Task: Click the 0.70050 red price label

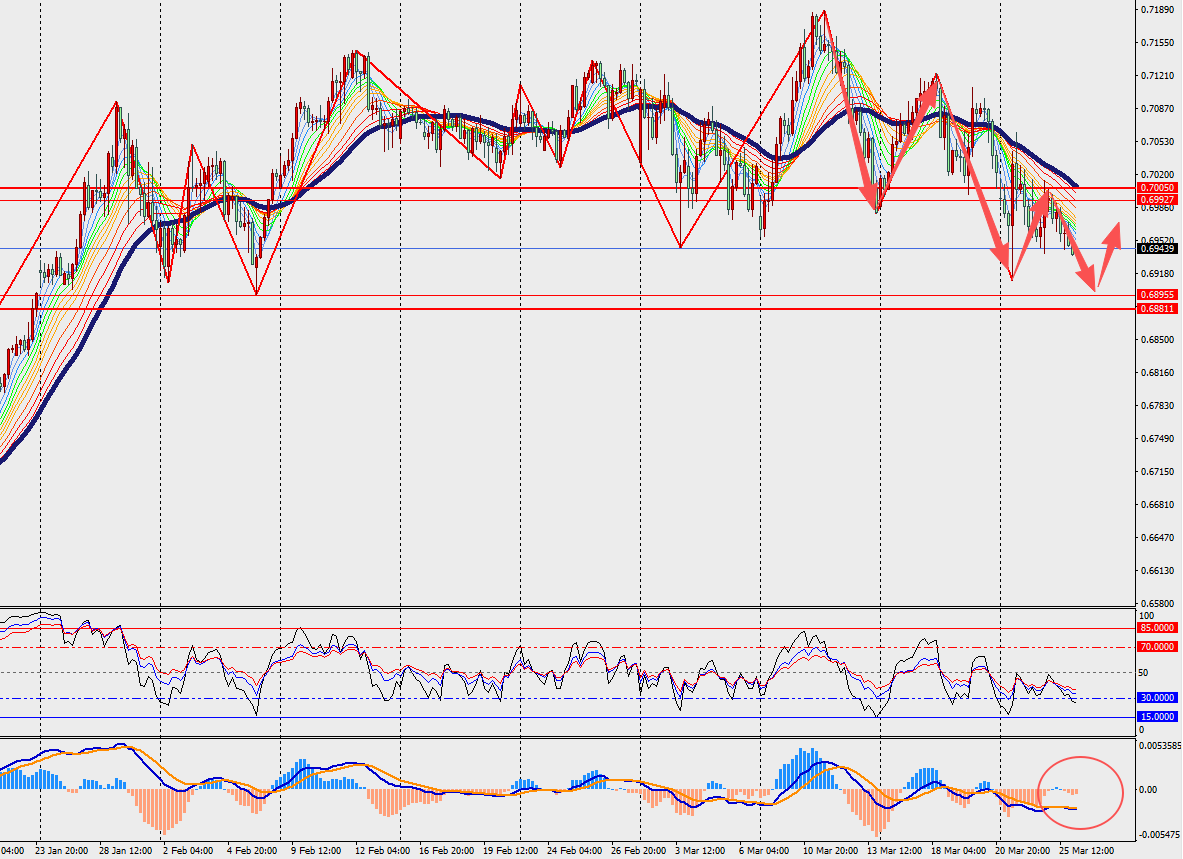Action: coord(1156,187)
